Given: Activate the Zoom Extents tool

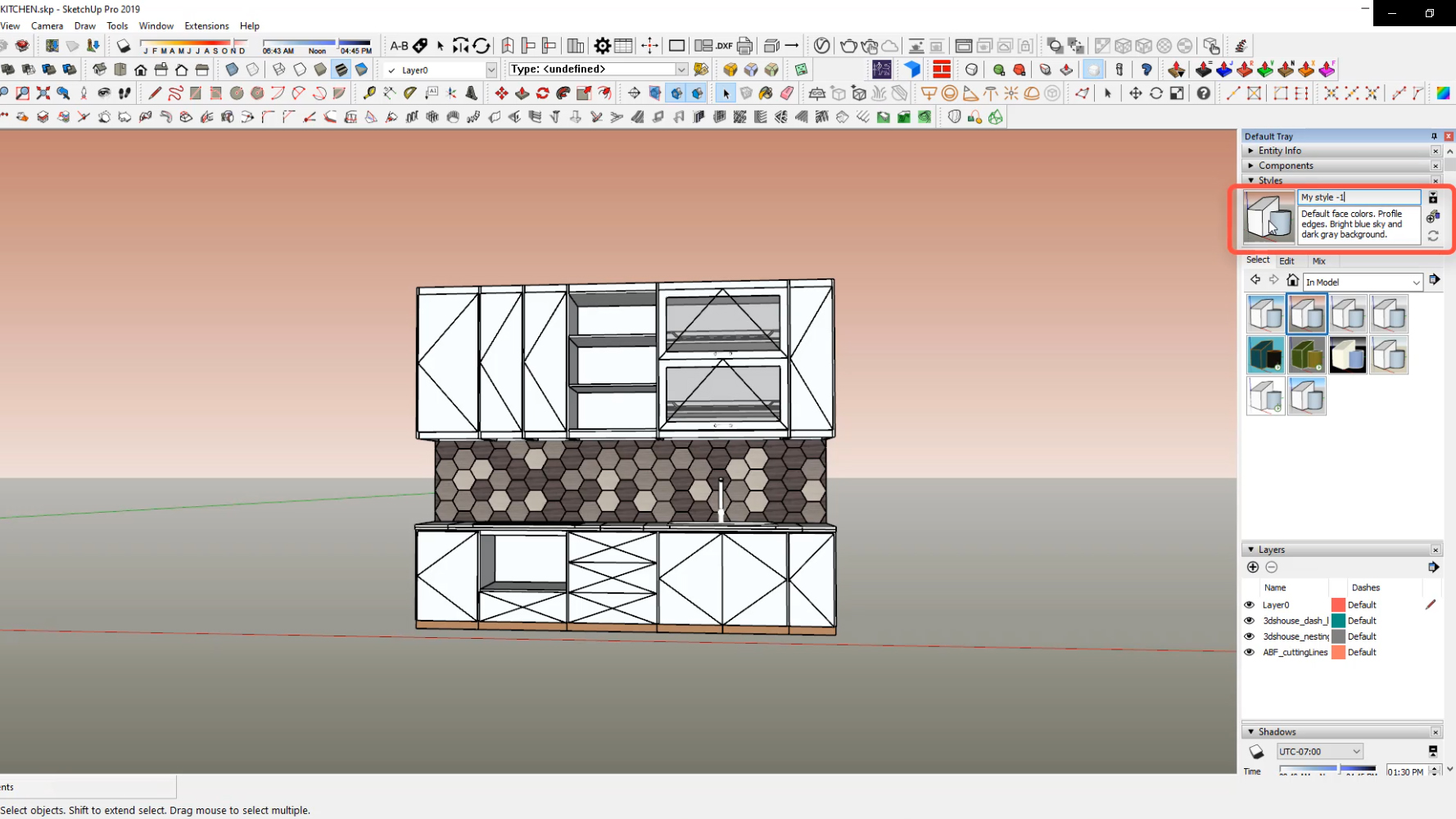Looking at the screenshot, I should [43, 93].
